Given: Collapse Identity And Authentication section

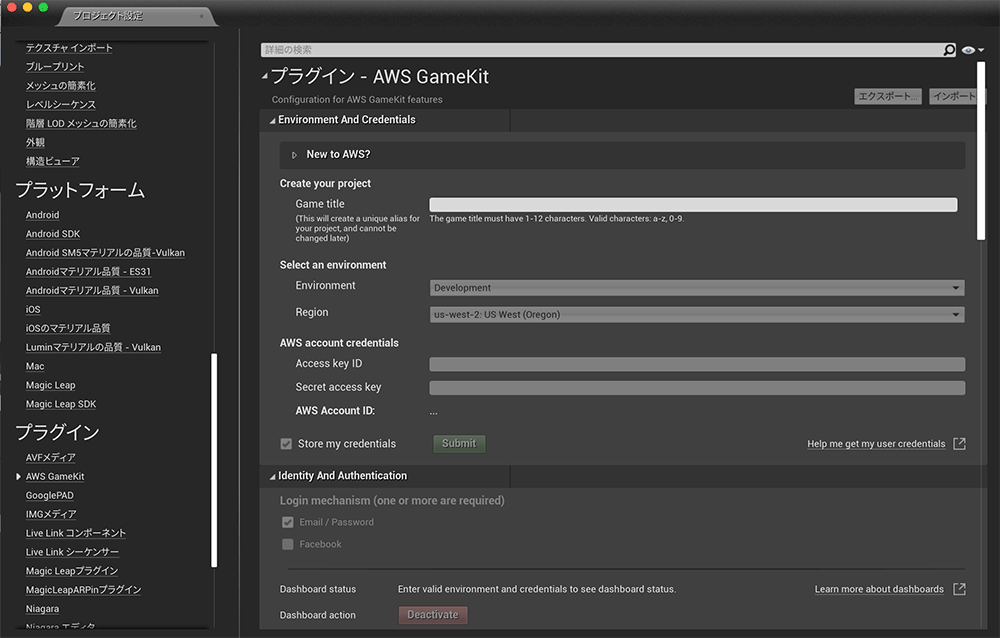Looking at the screenshot, I should (x=272, y=476).
